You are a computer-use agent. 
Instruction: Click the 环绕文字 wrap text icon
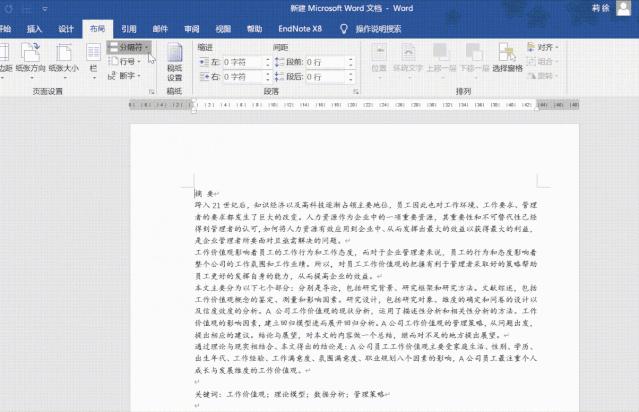(x=408, y=52)
